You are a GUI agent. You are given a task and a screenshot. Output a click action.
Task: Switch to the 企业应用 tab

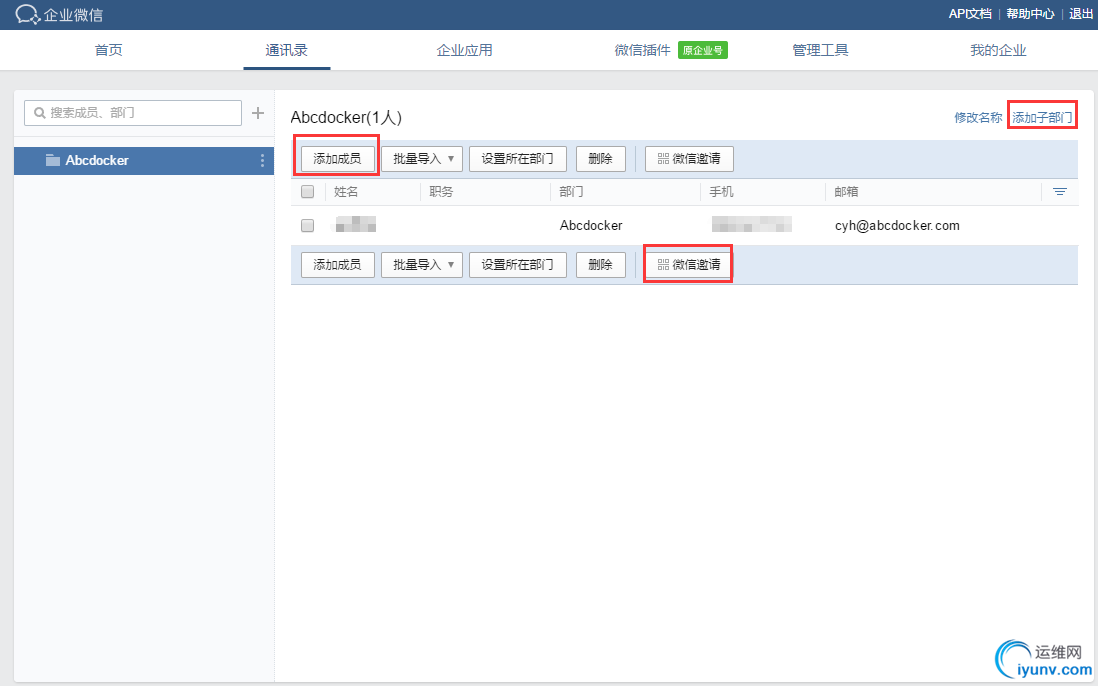pyautogui.click(x=464, y=50)
